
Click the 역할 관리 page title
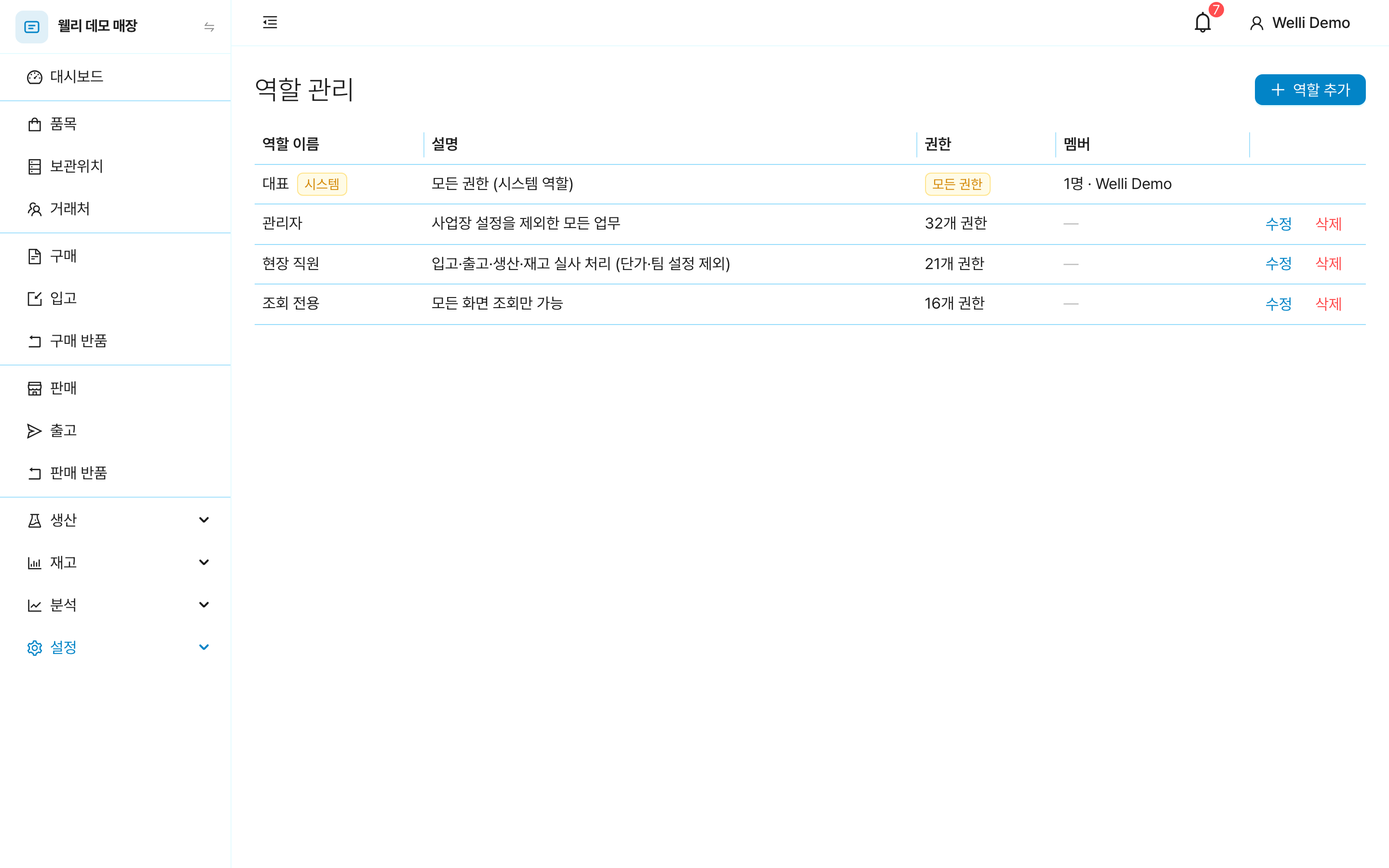pos(304,90)
